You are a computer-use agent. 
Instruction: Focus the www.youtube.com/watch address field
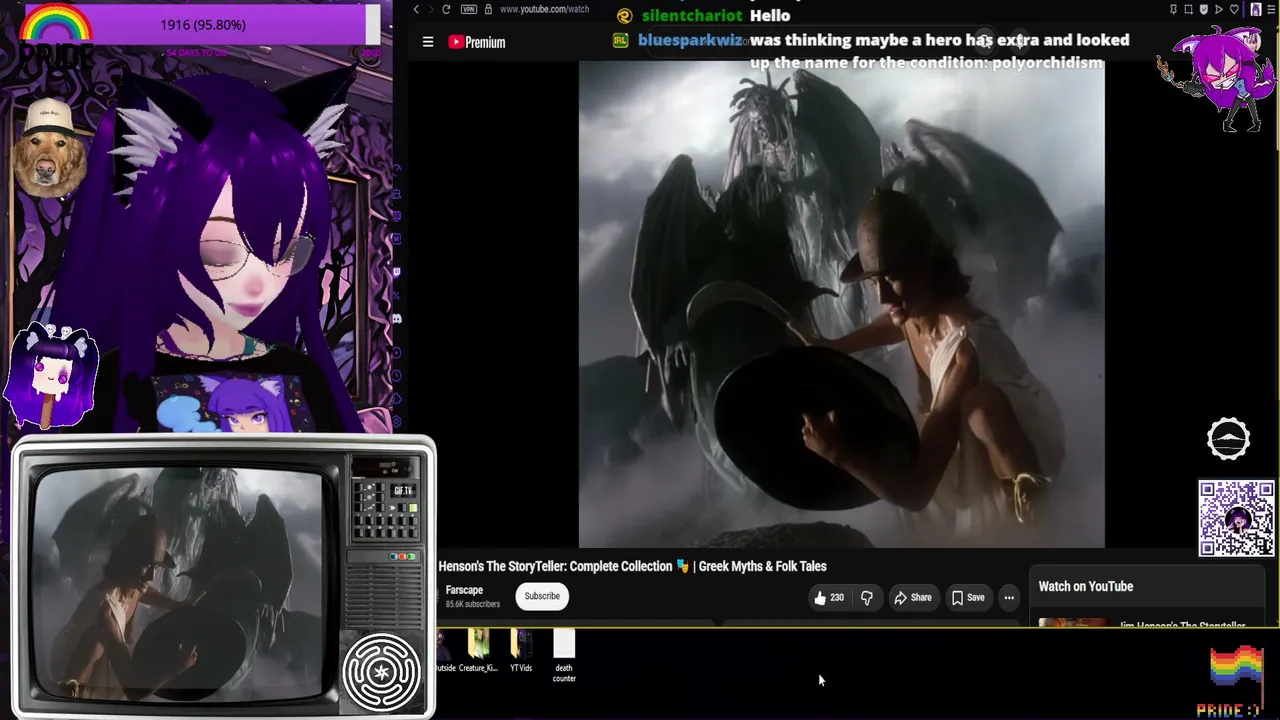(544, 10)
